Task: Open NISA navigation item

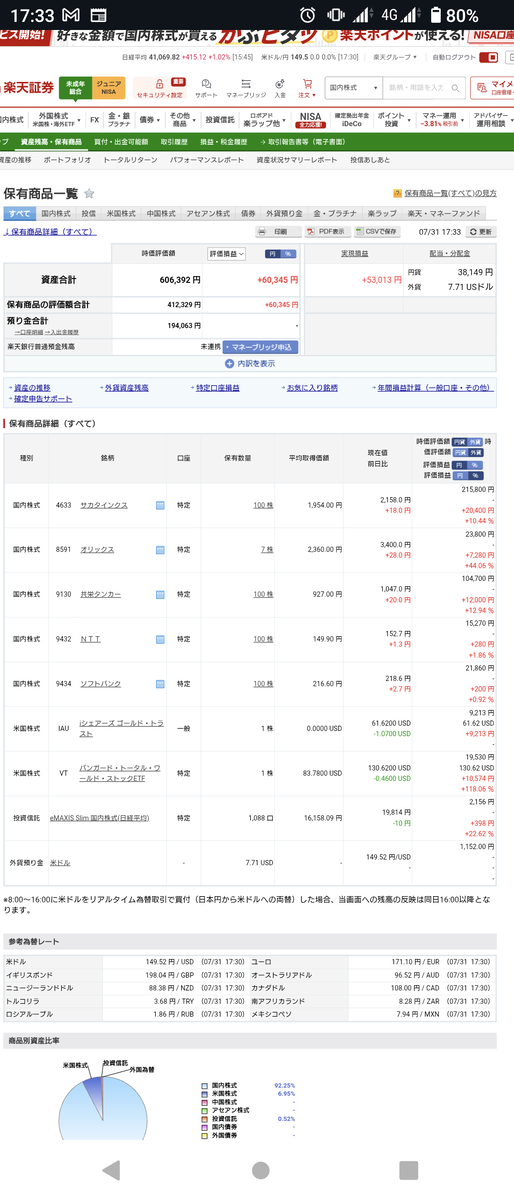Action: [x=310, y=119]
